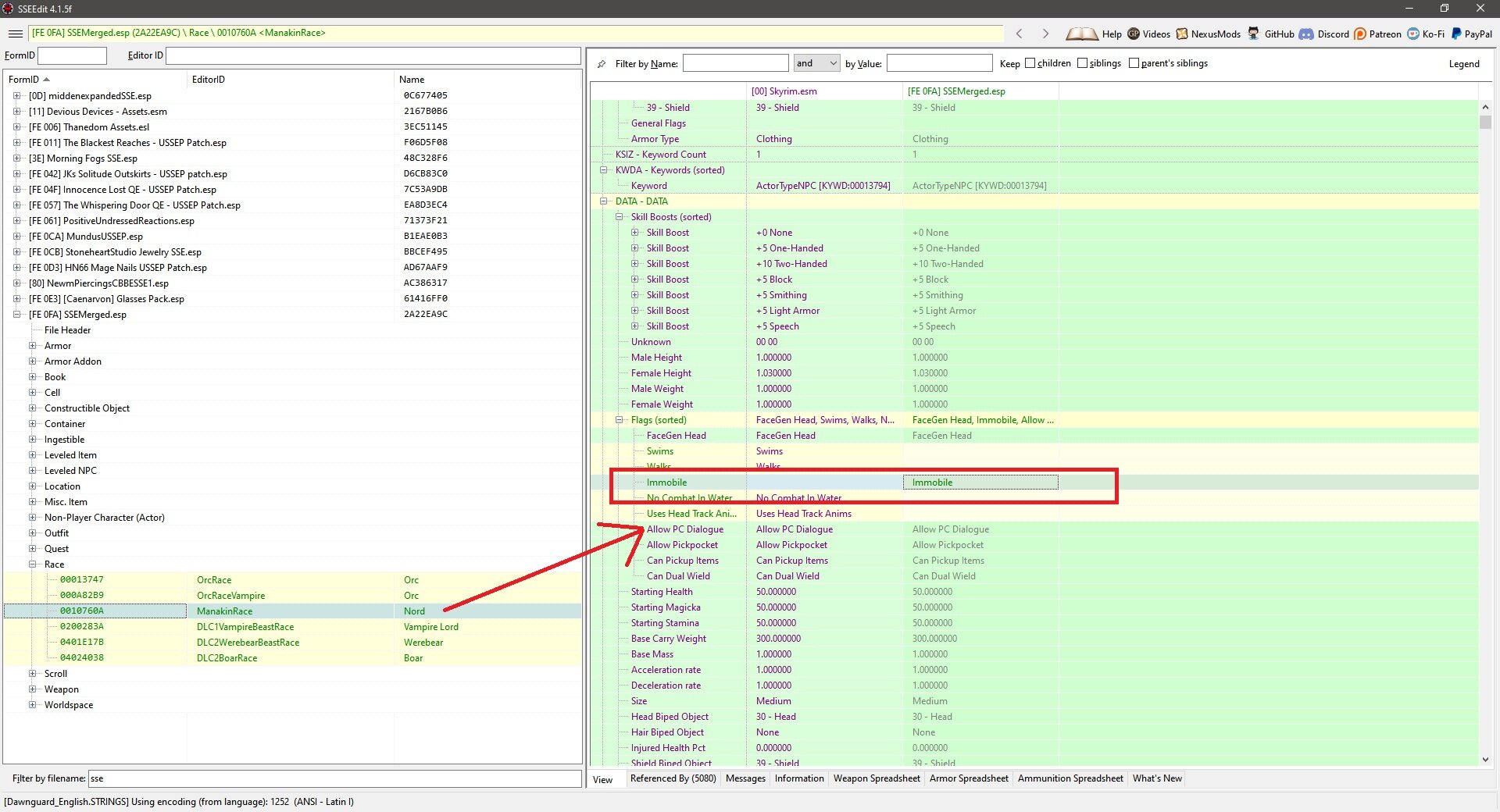
Task: Click the SSEEdit application title icon
Action: pyautogui.click(x=8, y=9)
